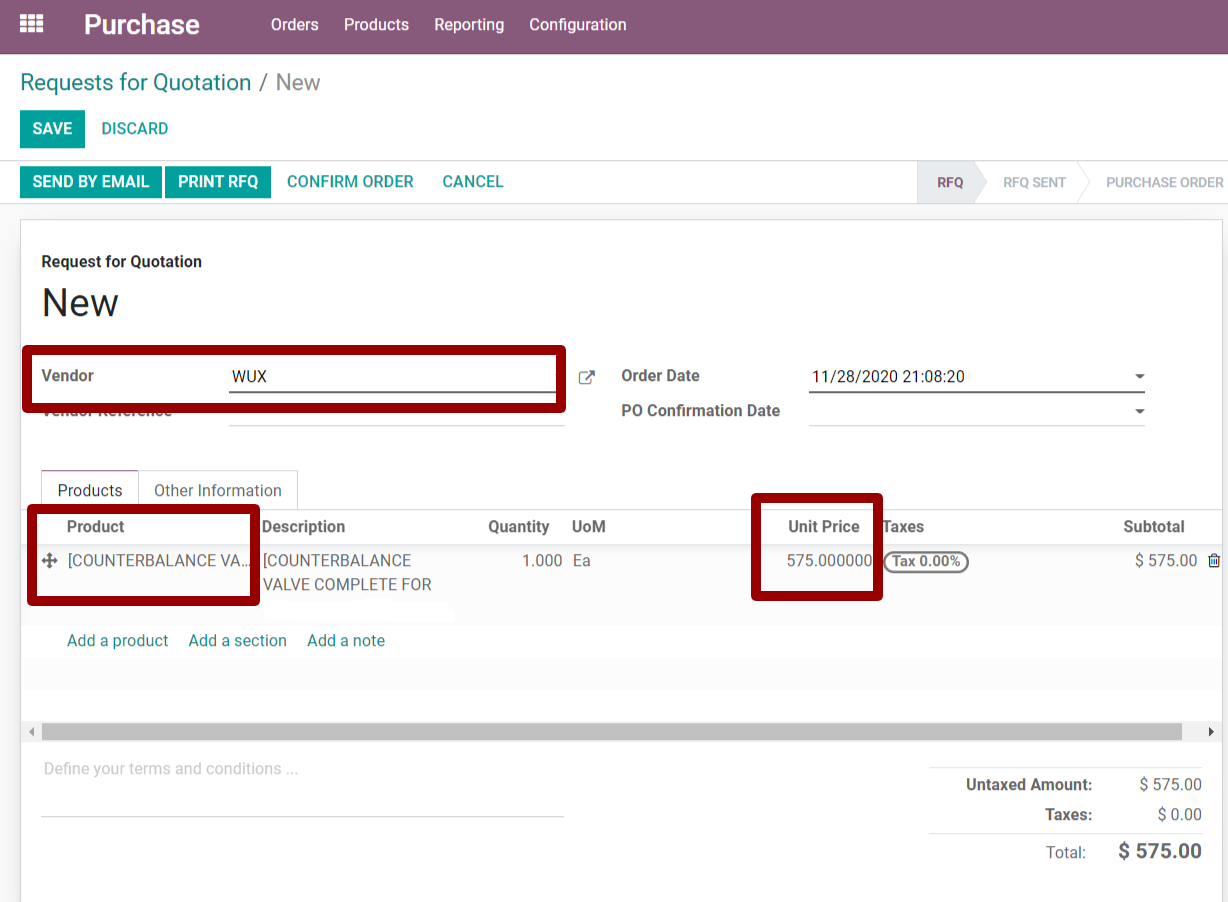The width and height of the screenshot is (1228, 902).
Task: Select the Vendor field showing WUX
Action: [392, 377]
